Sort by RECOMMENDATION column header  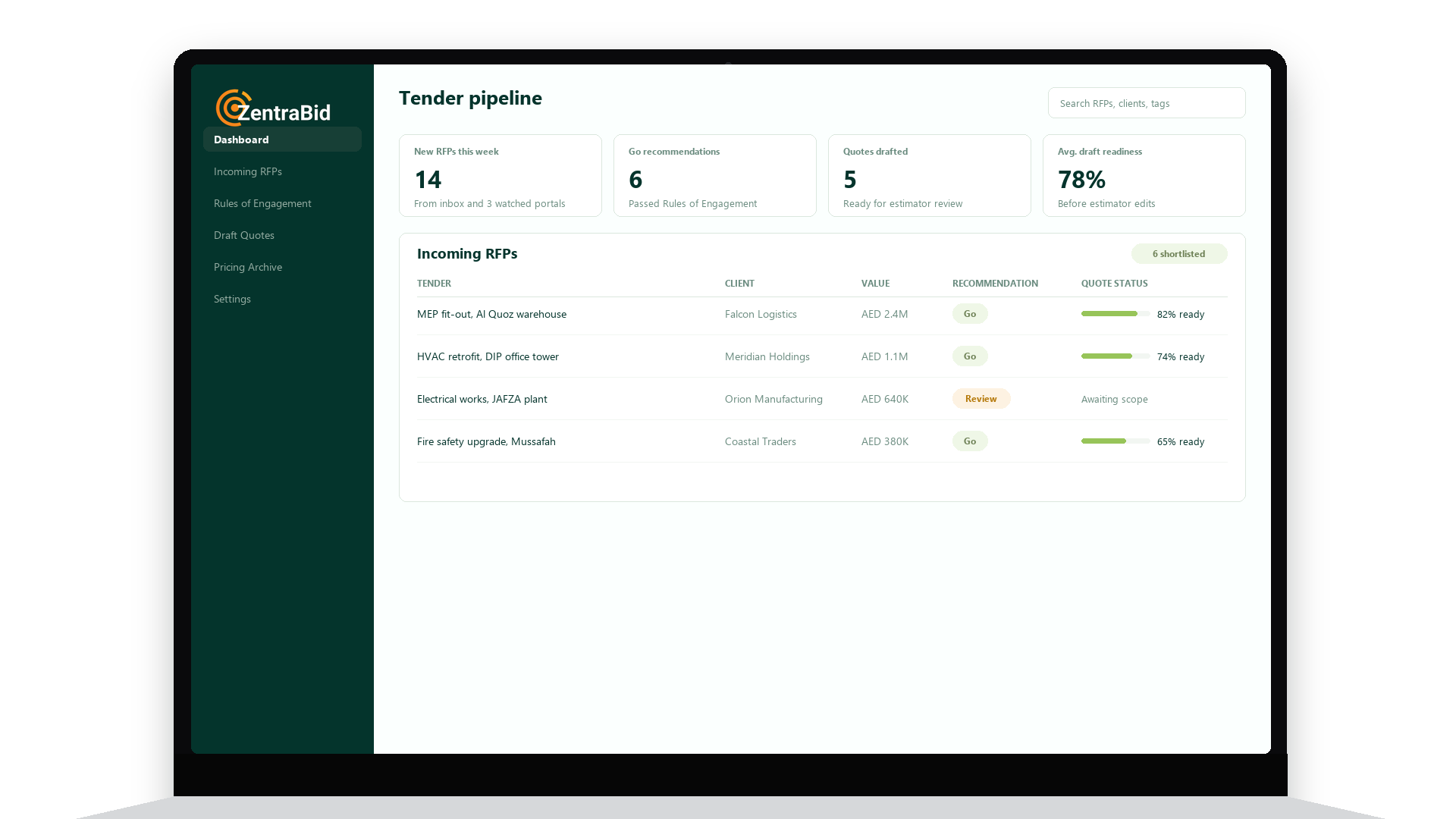coord(995,284)
